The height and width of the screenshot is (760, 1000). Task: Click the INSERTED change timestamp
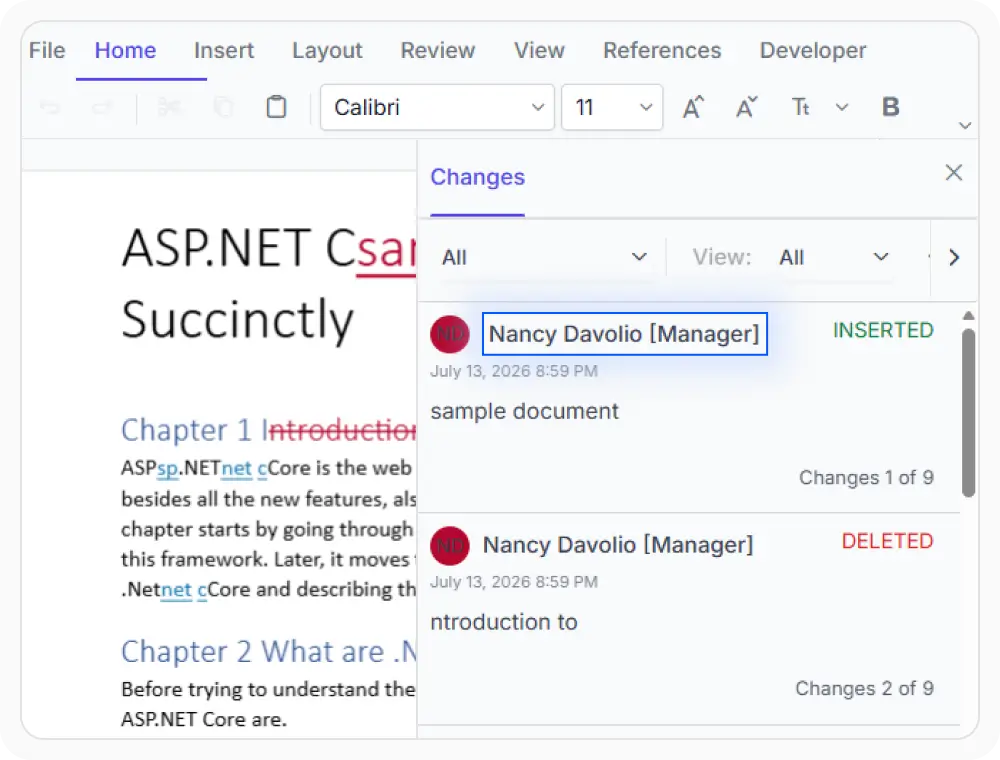514,371
